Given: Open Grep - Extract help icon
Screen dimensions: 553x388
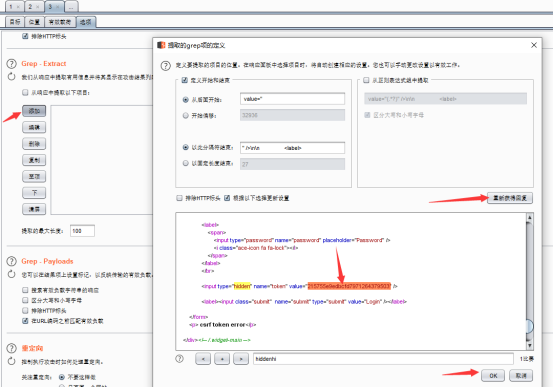Looking at the screenshot, I should click(12, 63).
